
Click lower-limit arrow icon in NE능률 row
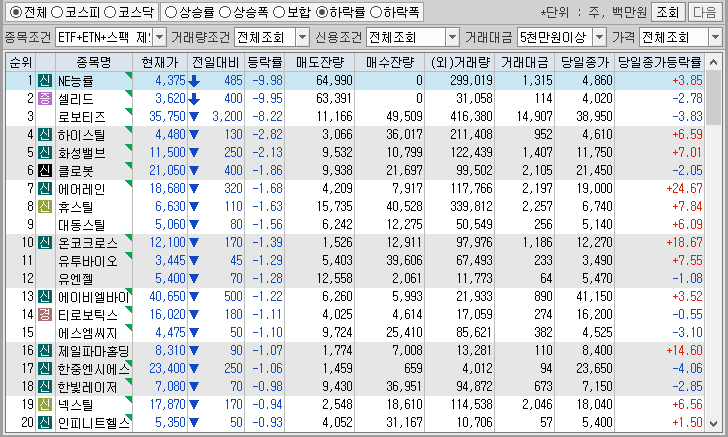point(194,81)
